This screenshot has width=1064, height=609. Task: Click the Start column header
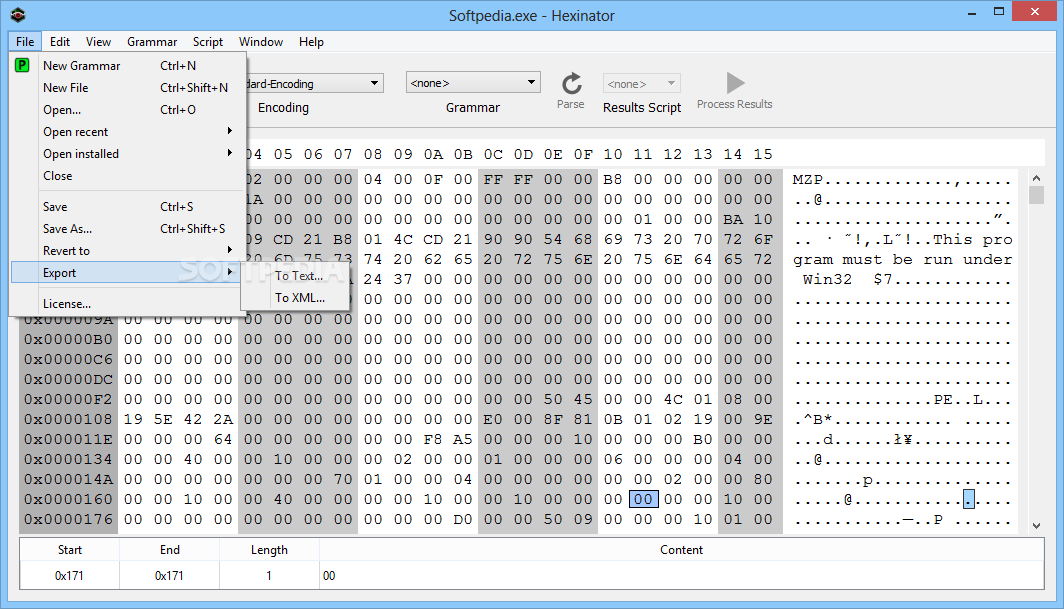pos(69,550)
